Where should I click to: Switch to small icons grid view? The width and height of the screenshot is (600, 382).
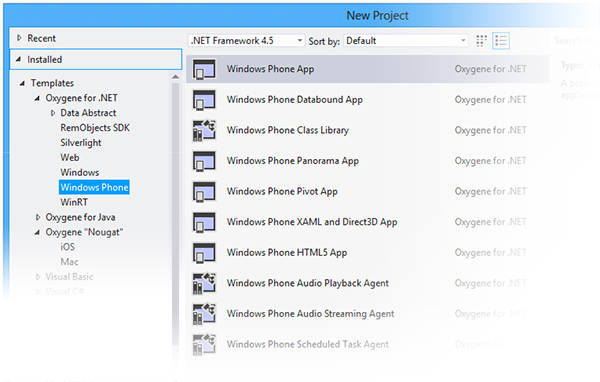pyautogui.click(x=481, y=41)
